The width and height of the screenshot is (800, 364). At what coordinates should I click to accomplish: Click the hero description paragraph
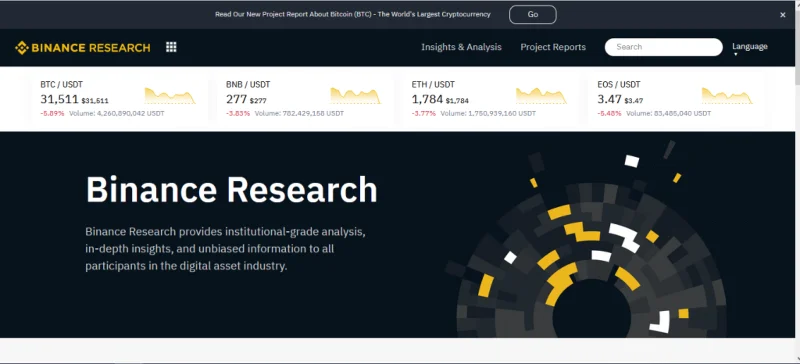(226, 249)
